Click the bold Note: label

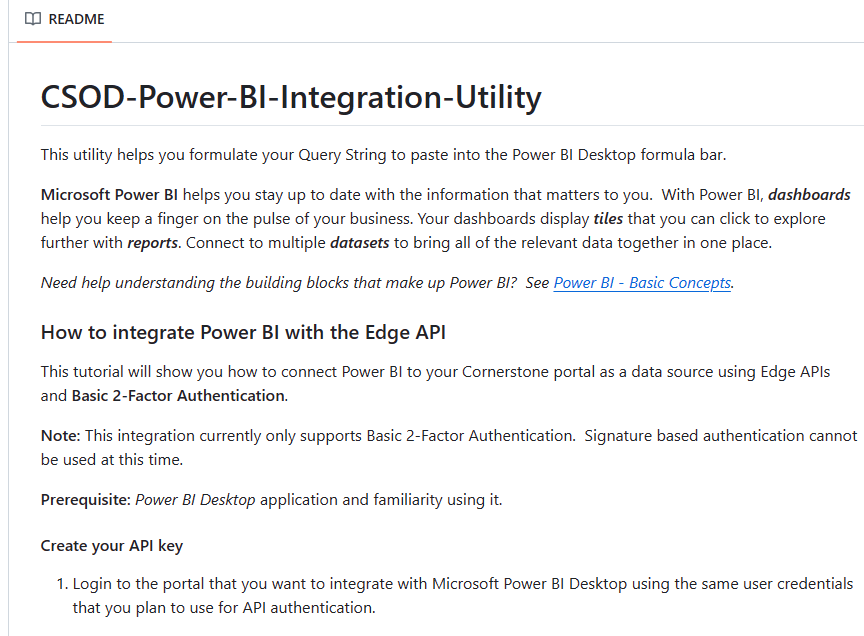[61, 436]
